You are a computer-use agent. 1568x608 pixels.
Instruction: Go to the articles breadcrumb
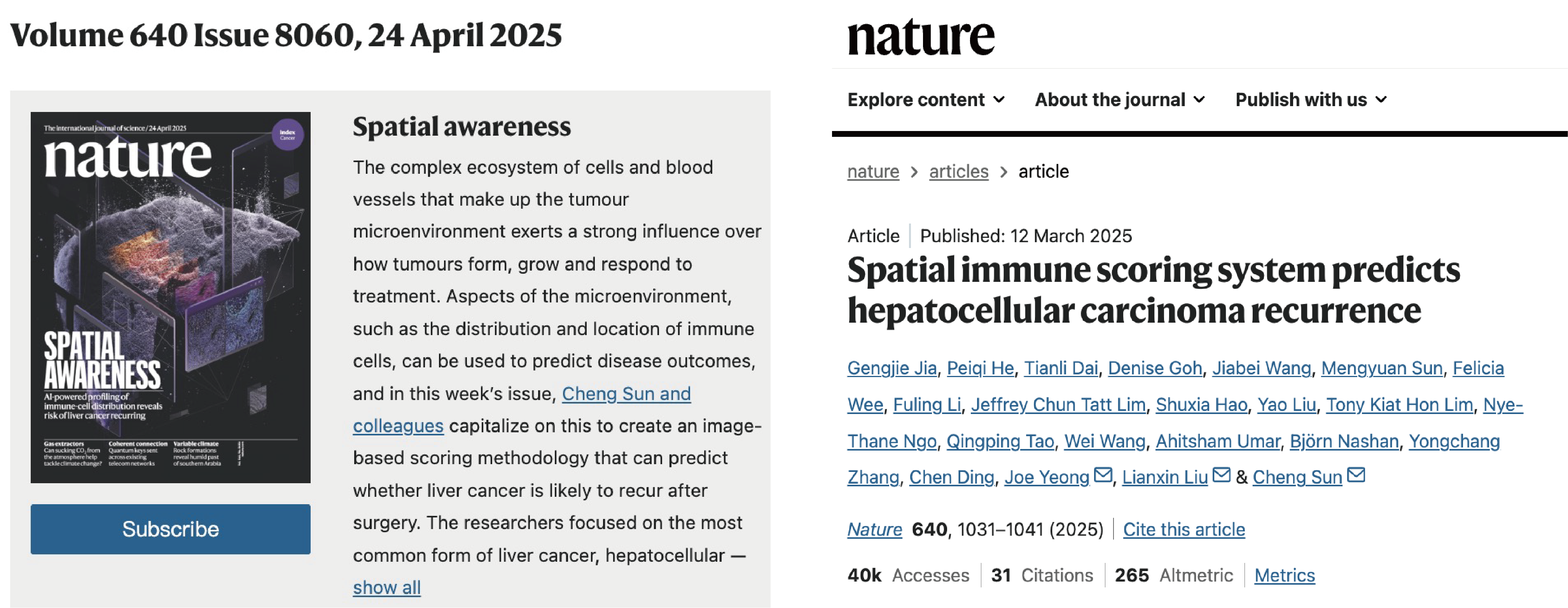958,171
